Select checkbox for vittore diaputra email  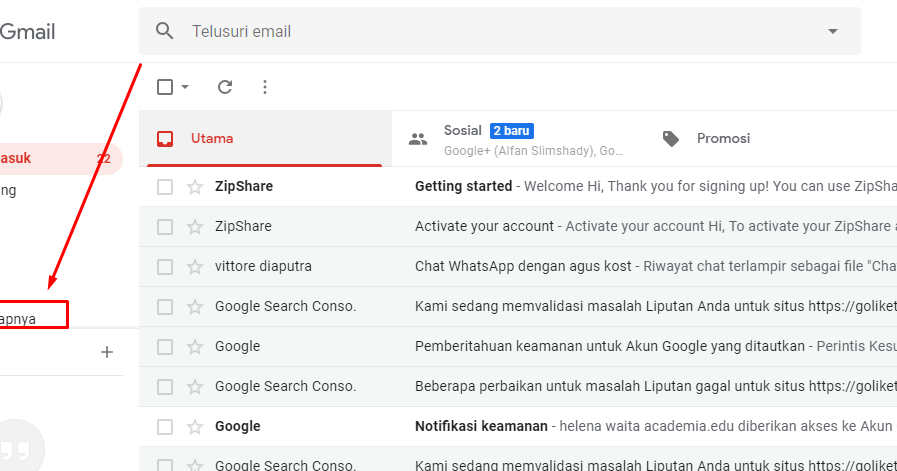coord(165,267)
